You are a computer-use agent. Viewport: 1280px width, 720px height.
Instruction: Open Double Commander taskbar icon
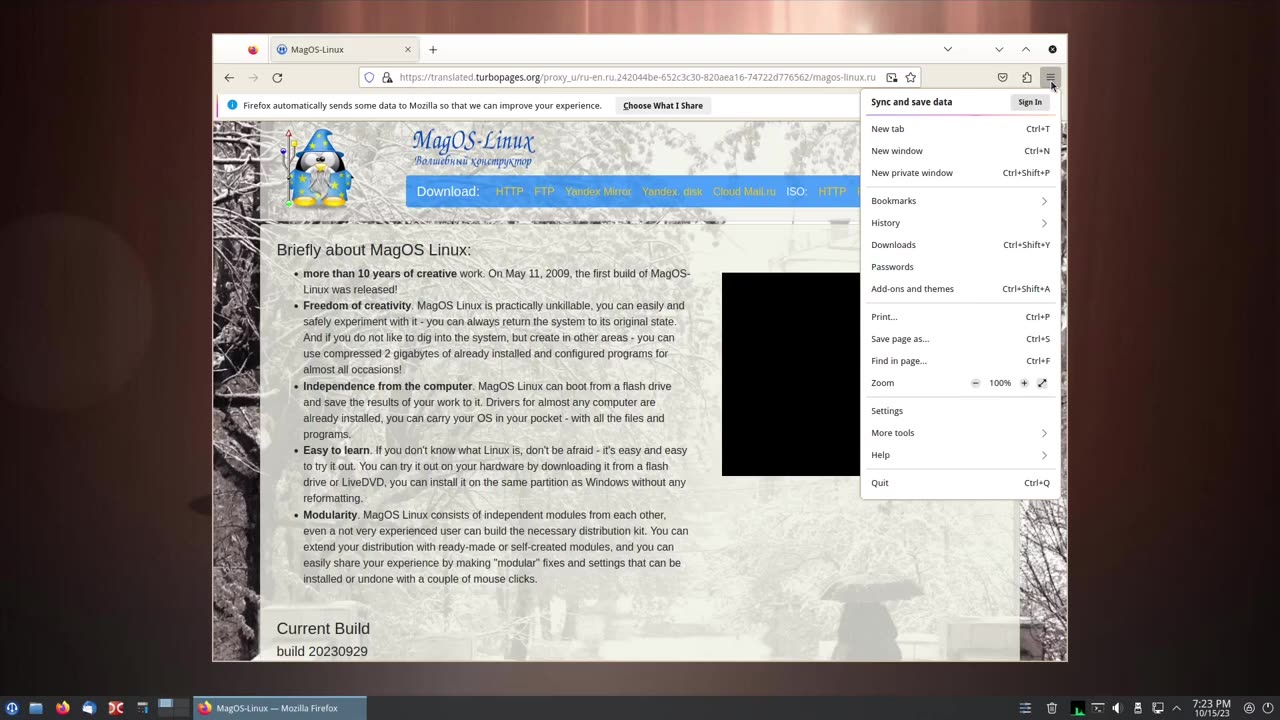point(116,708)
